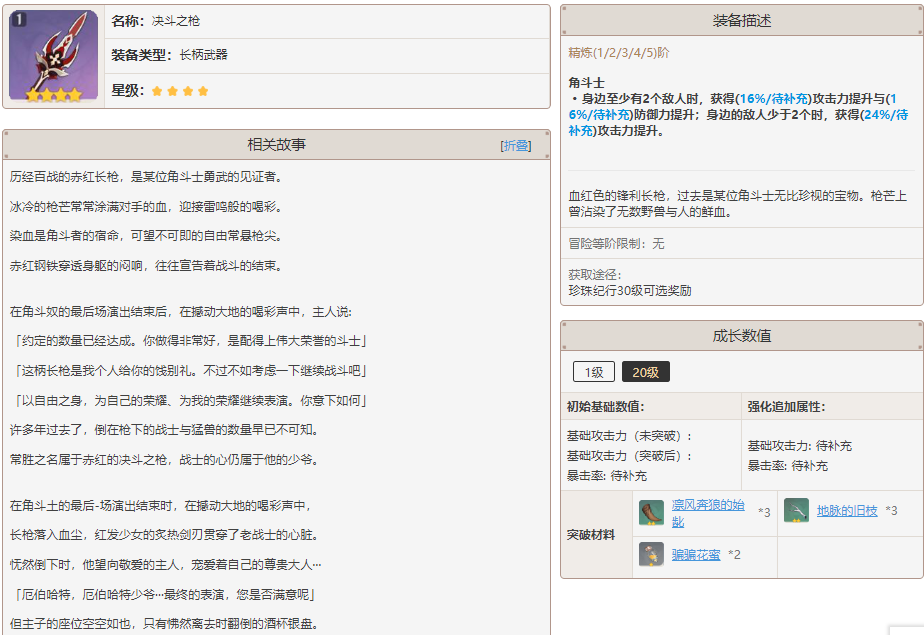Click the story line 「厄伯哈特，厄伯哈特少爷
Image resolution: width=924 pixels, height=635 pixels.
tap(163, 594)
